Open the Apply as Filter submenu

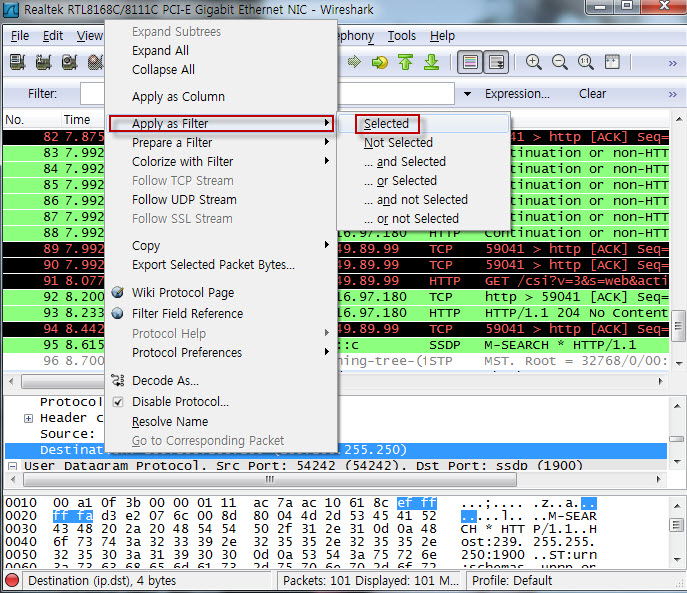tap(221, 124)
